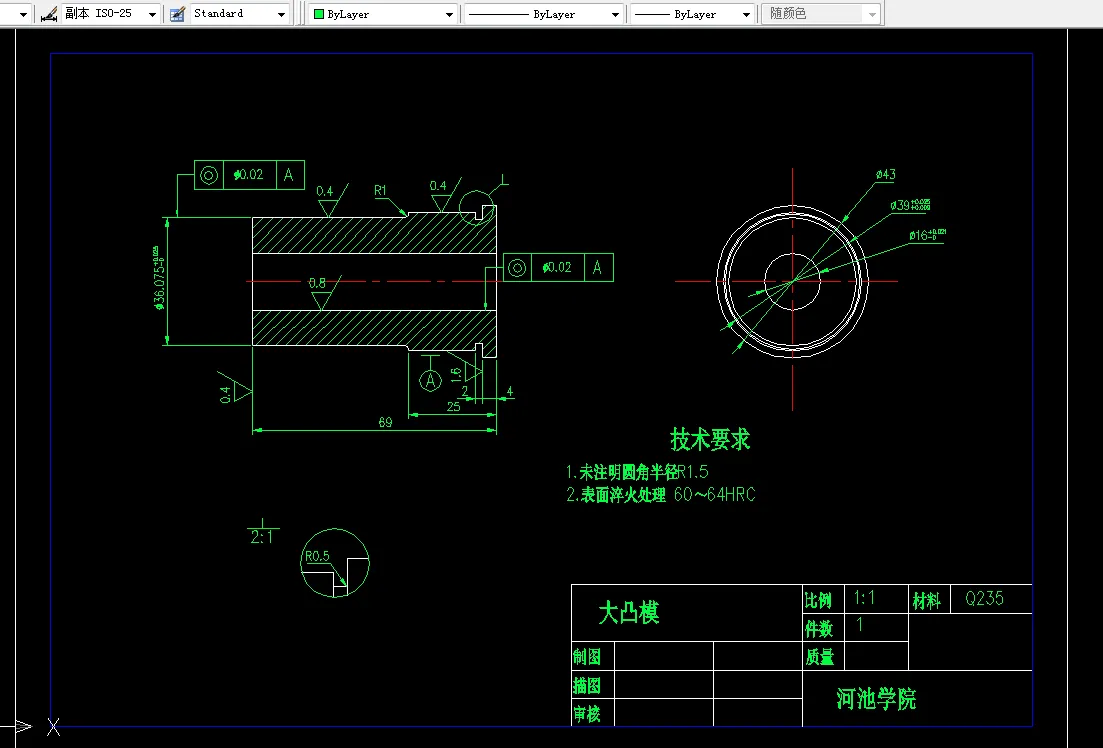Open the Dimension Style manager icon

pos(49,14)
